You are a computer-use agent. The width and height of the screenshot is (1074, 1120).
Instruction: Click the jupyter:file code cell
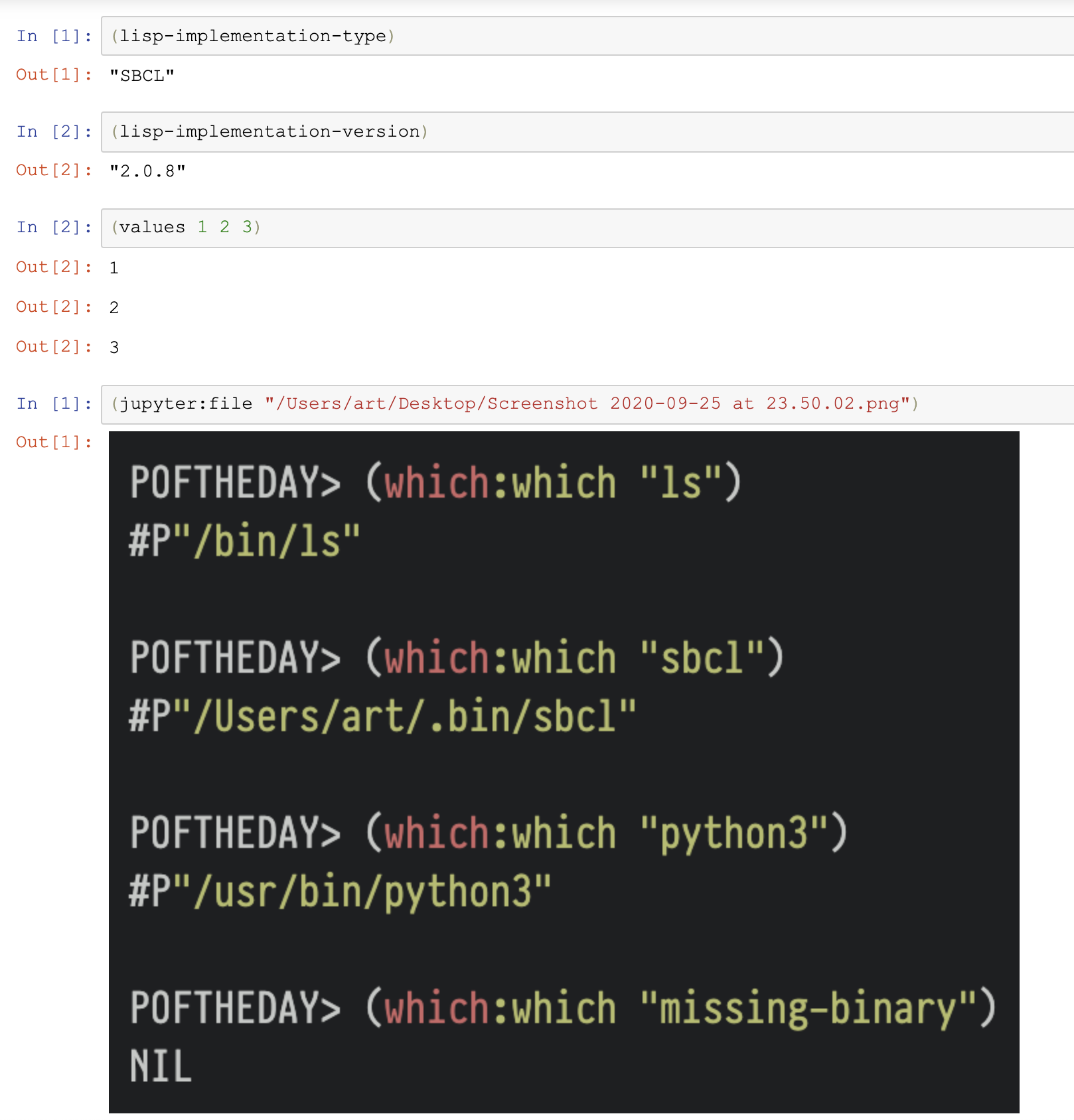point(587,404)
